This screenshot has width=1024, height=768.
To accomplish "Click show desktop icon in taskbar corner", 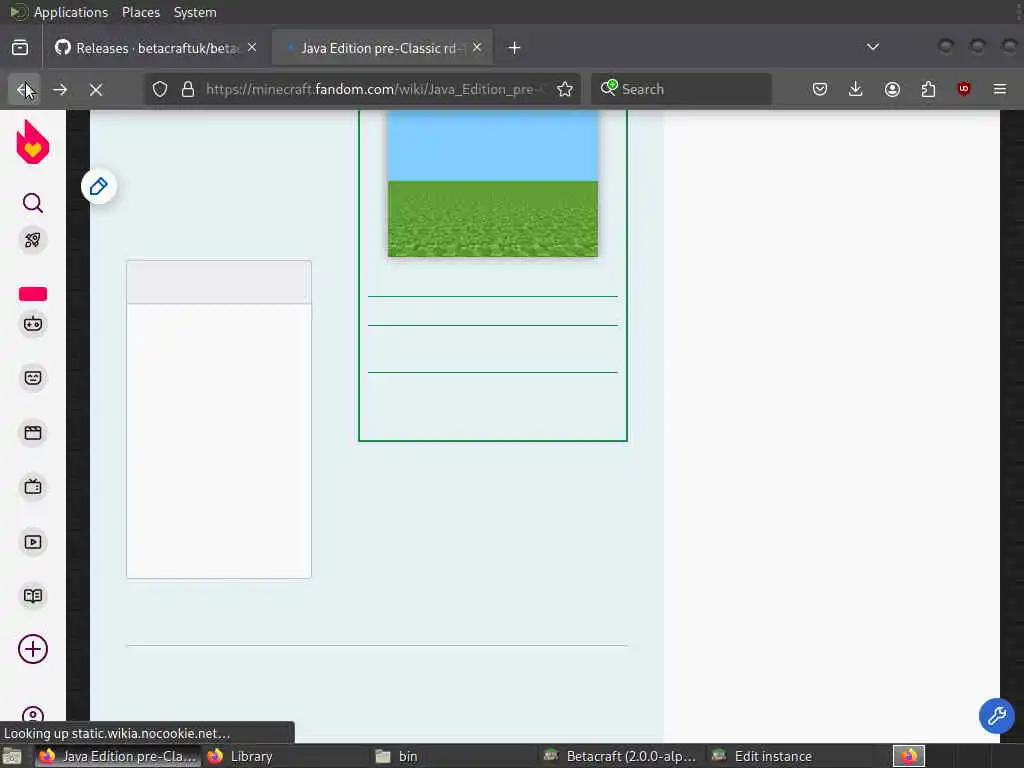I will (x=12, y=756).
